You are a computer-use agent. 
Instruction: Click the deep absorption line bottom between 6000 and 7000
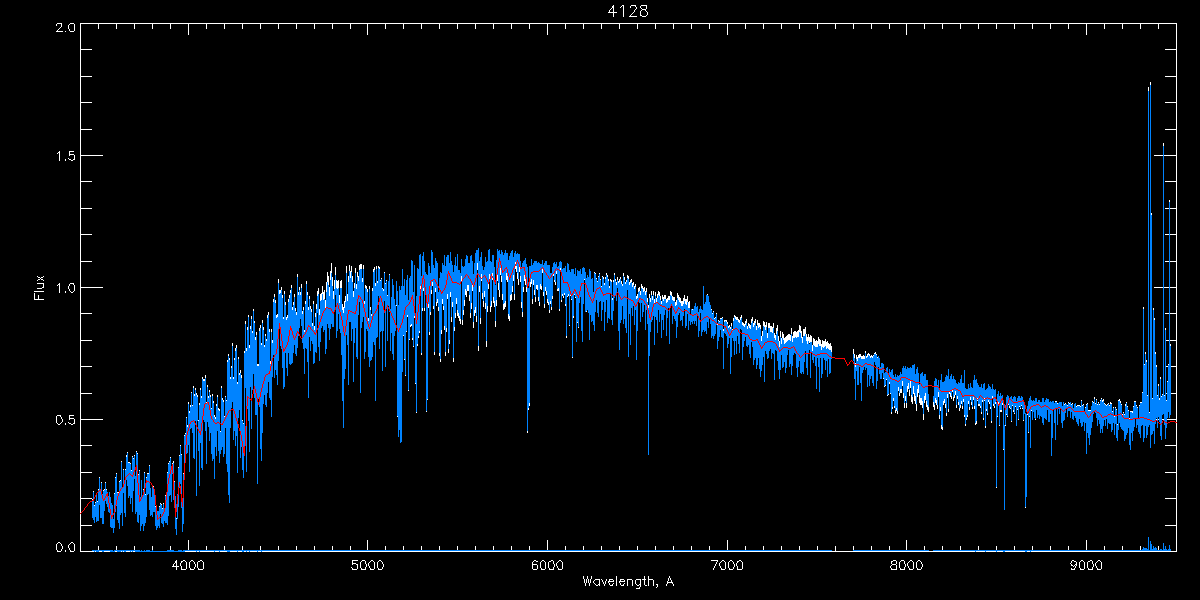pyautogui.click(x=648, y=453)
